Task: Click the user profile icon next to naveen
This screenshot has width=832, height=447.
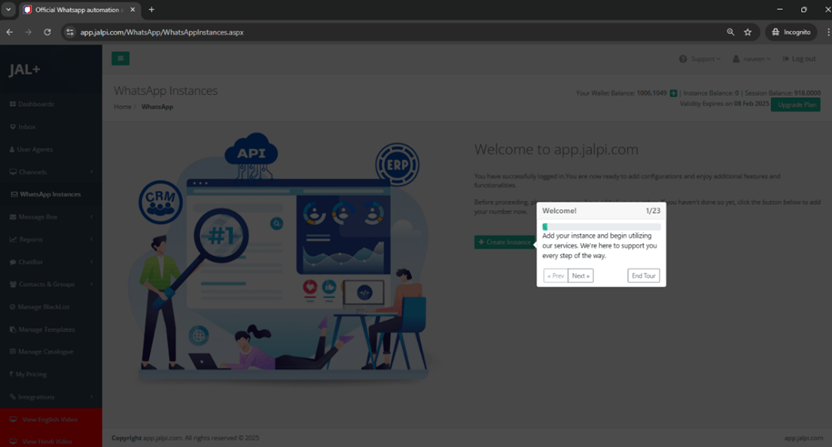Action: pos(736,59)
